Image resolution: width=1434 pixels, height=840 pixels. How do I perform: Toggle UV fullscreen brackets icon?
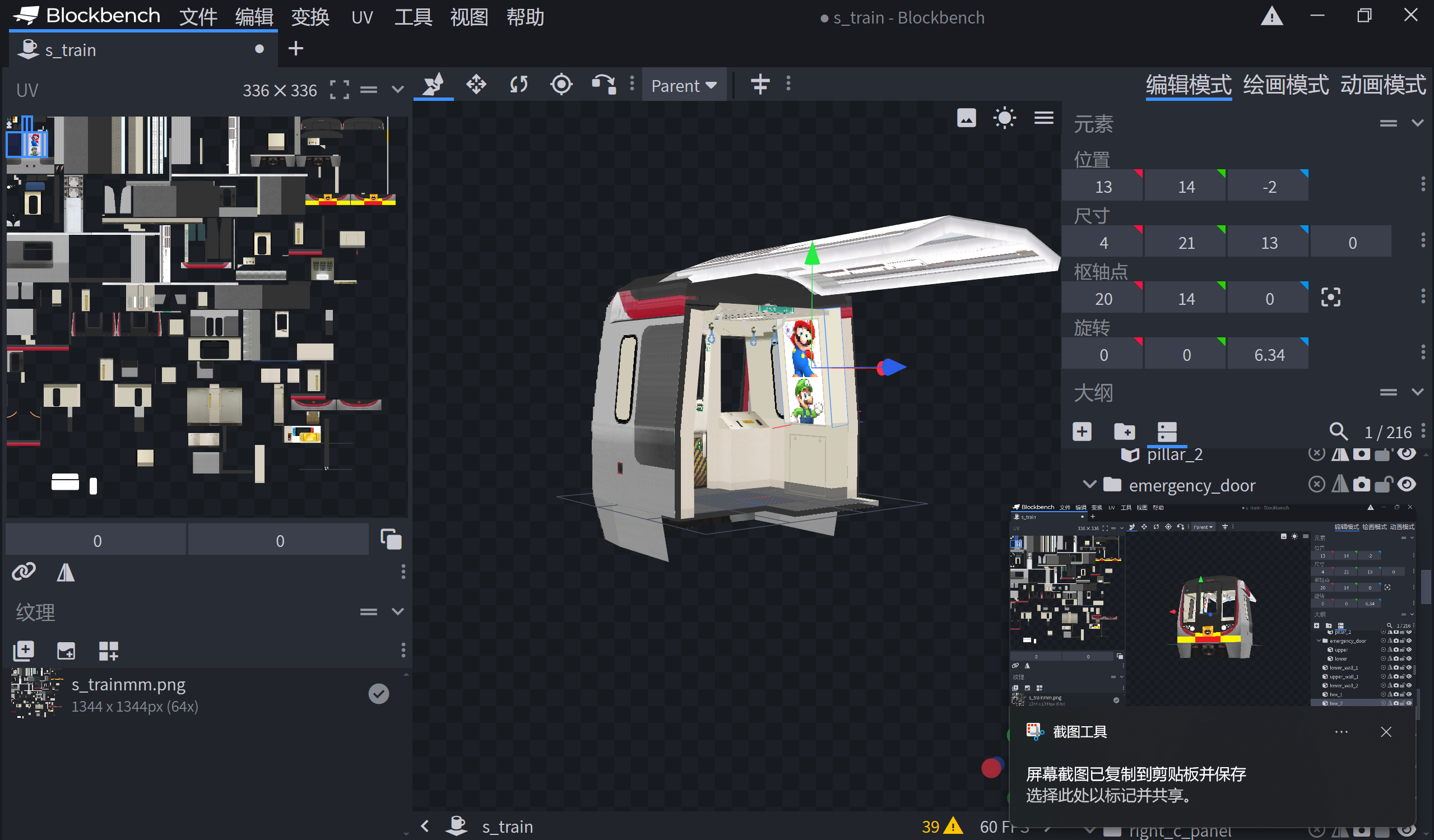(339, 89)
